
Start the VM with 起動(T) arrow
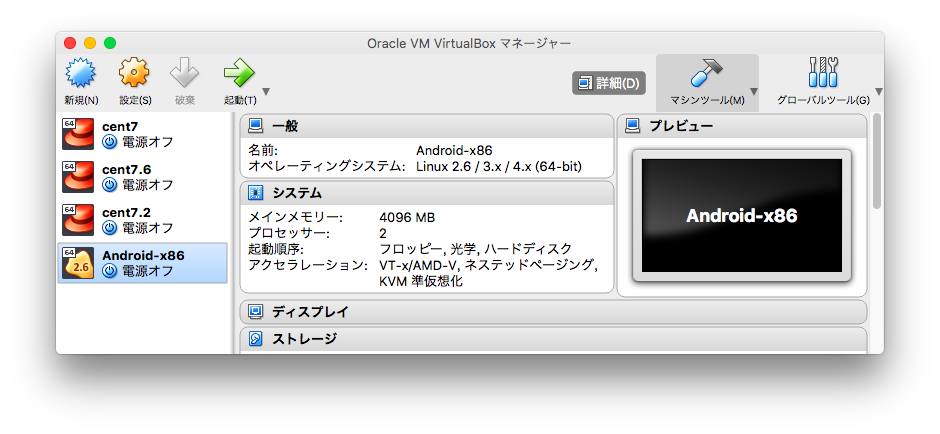point(239,73)
